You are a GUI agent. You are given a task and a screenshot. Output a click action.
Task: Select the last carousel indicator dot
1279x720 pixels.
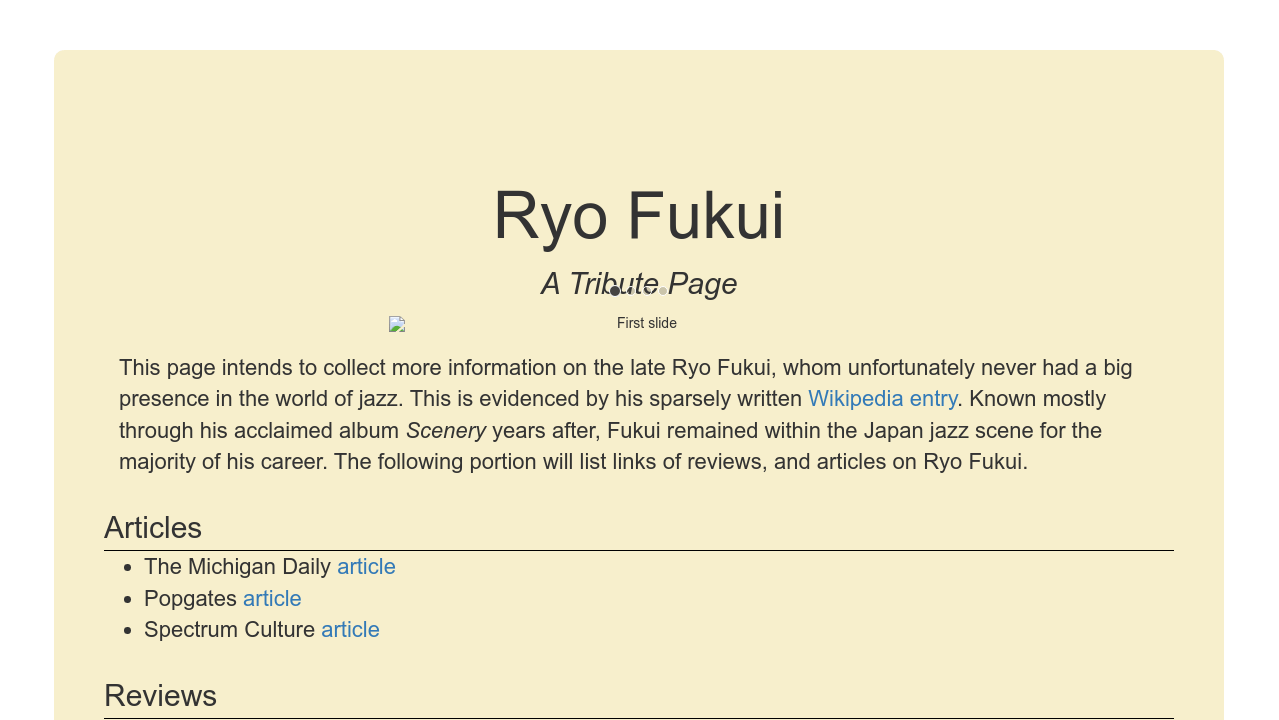[663, 291]
